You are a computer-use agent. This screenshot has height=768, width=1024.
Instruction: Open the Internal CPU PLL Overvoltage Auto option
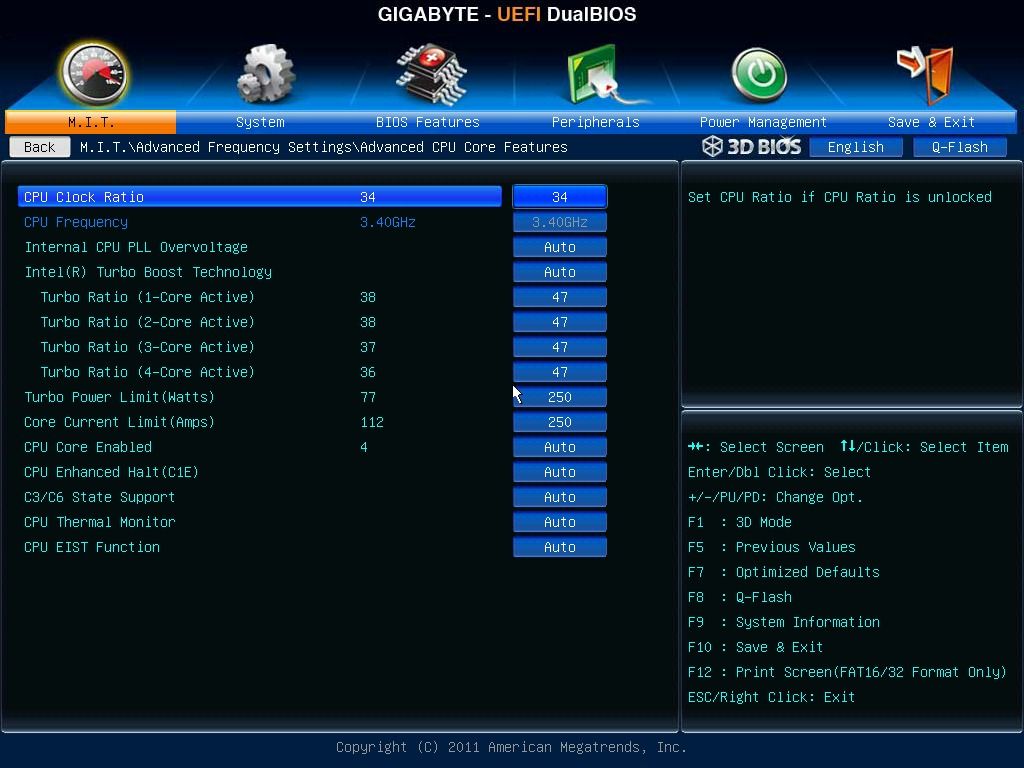[560, 247]
